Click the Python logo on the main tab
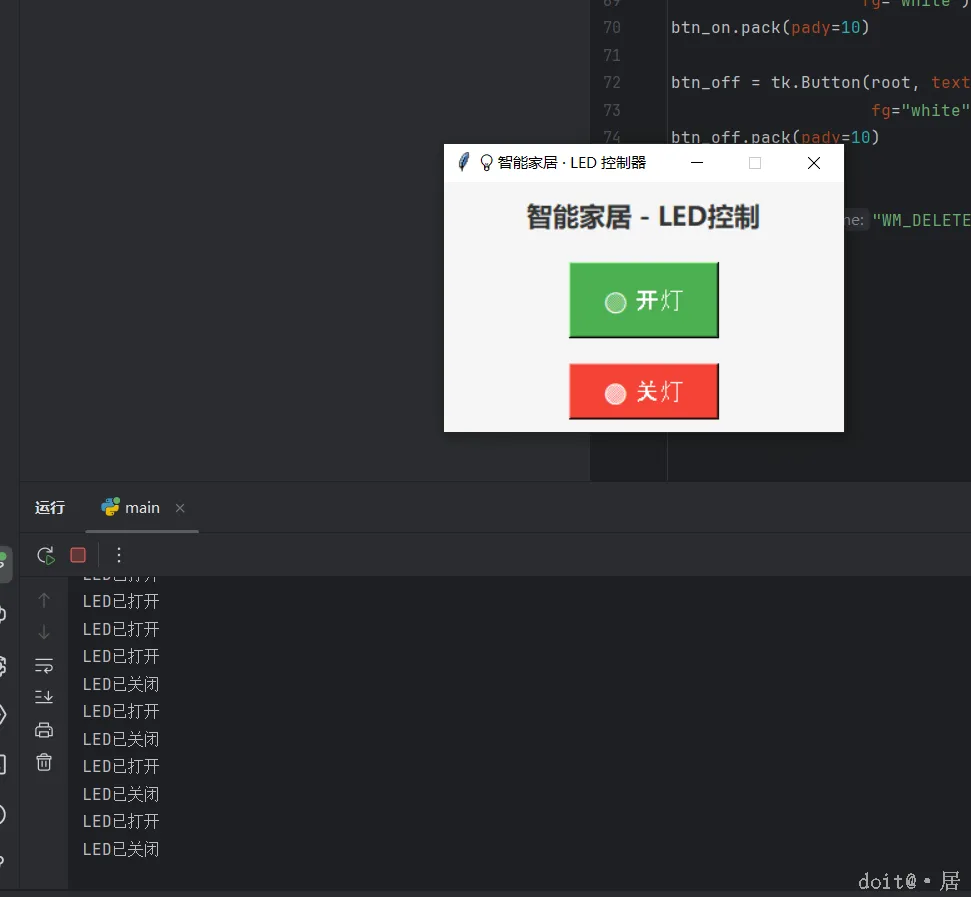Image resolution: width=971 pixels, height=897 pixels. click(108, 507)
